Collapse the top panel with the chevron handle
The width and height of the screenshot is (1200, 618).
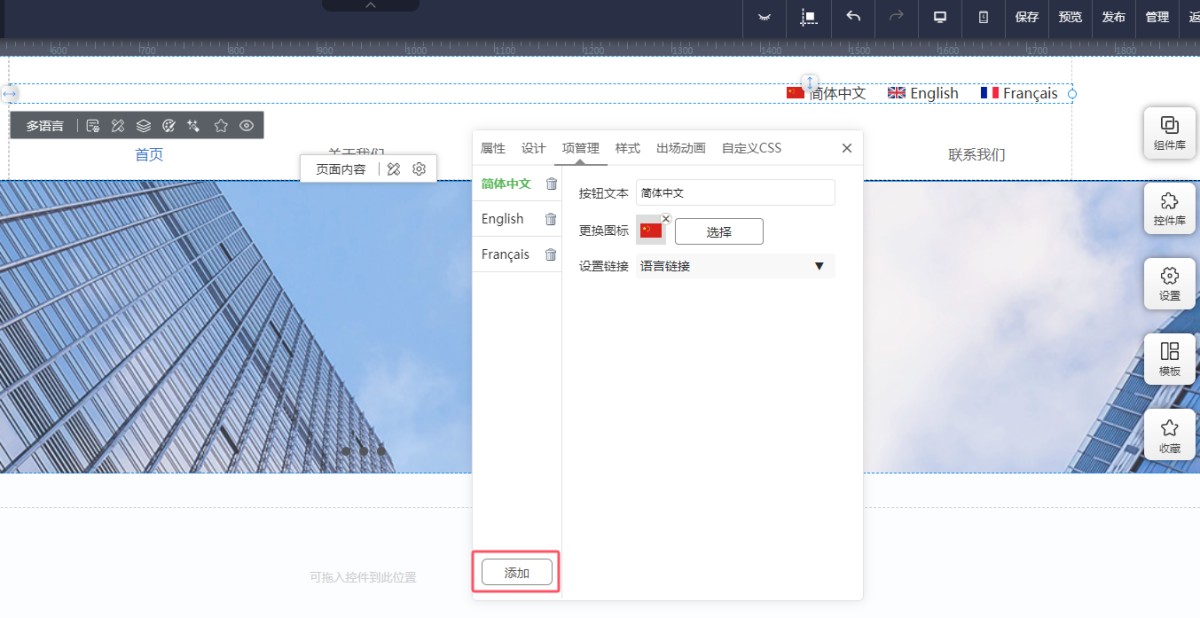(371, 5)
